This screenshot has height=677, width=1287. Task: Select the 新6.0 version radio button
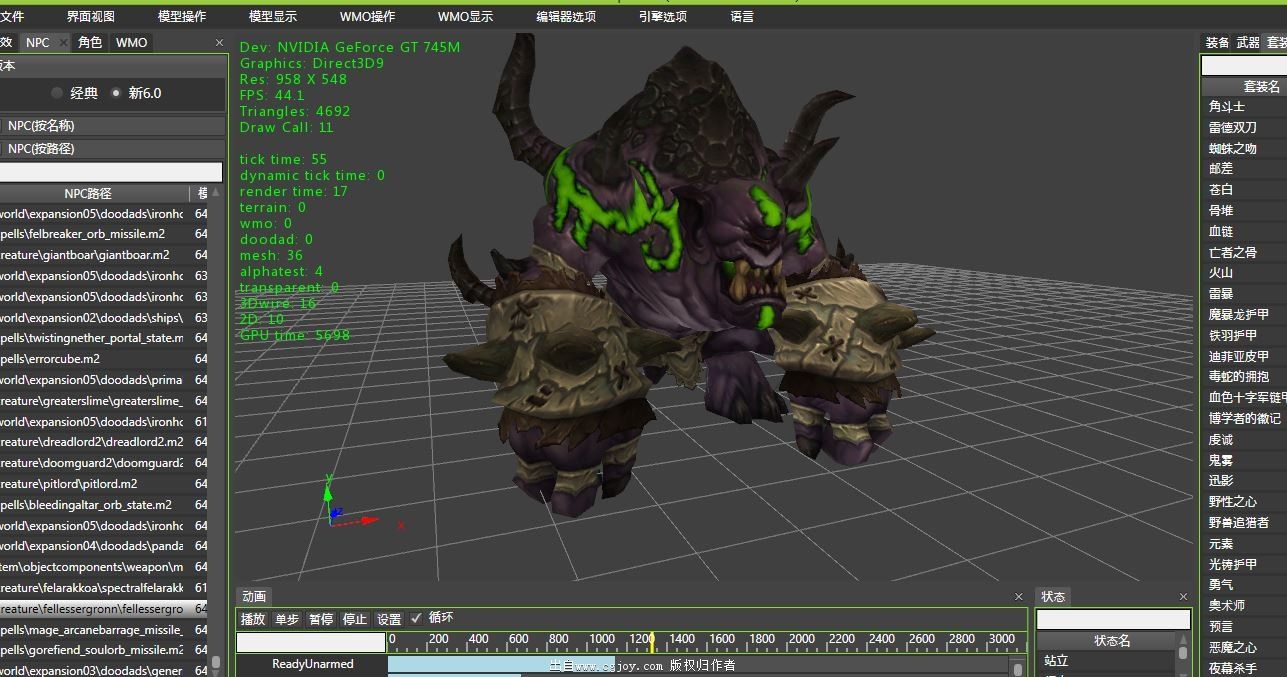[x=116, y=93]
